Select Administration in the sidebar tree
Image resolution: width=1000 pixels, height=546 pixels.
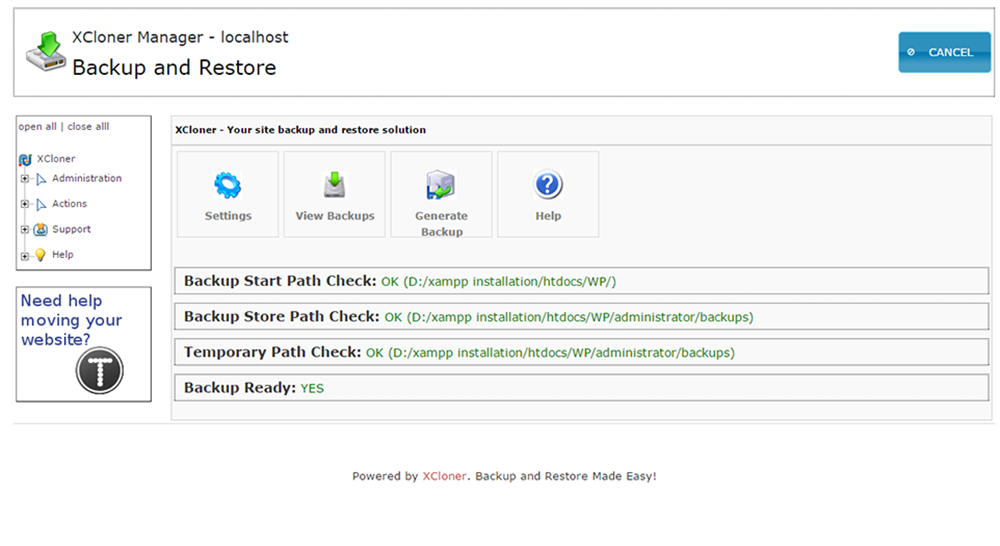[x=87, y=179]
